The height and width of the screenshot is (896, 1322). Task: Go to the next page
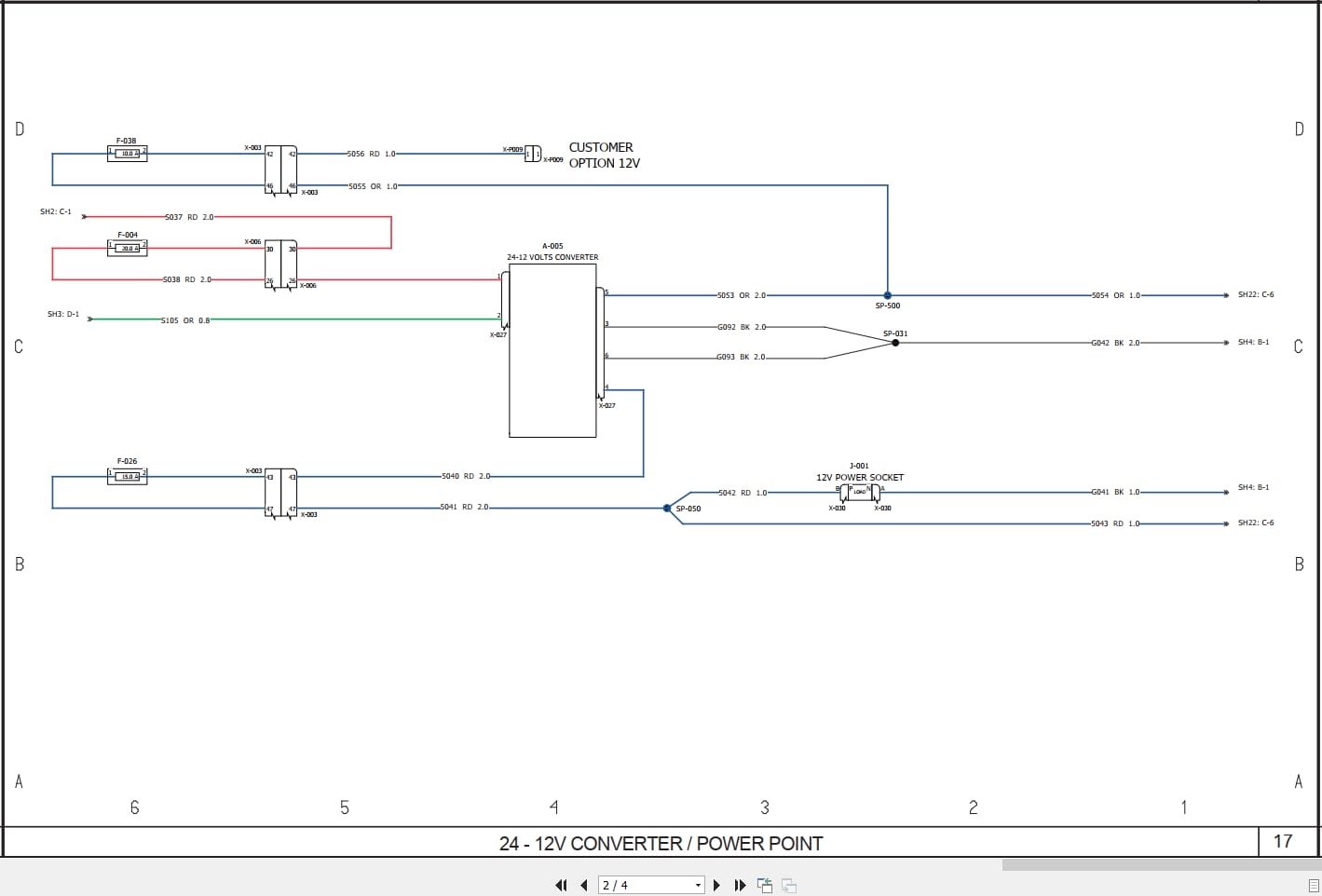point(716,885)
